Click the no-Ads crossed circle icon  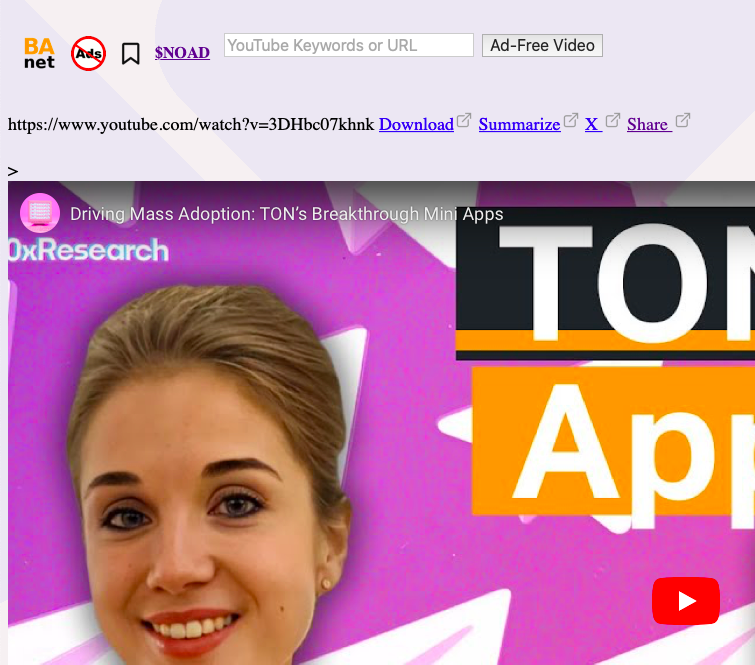pos(88,53)
